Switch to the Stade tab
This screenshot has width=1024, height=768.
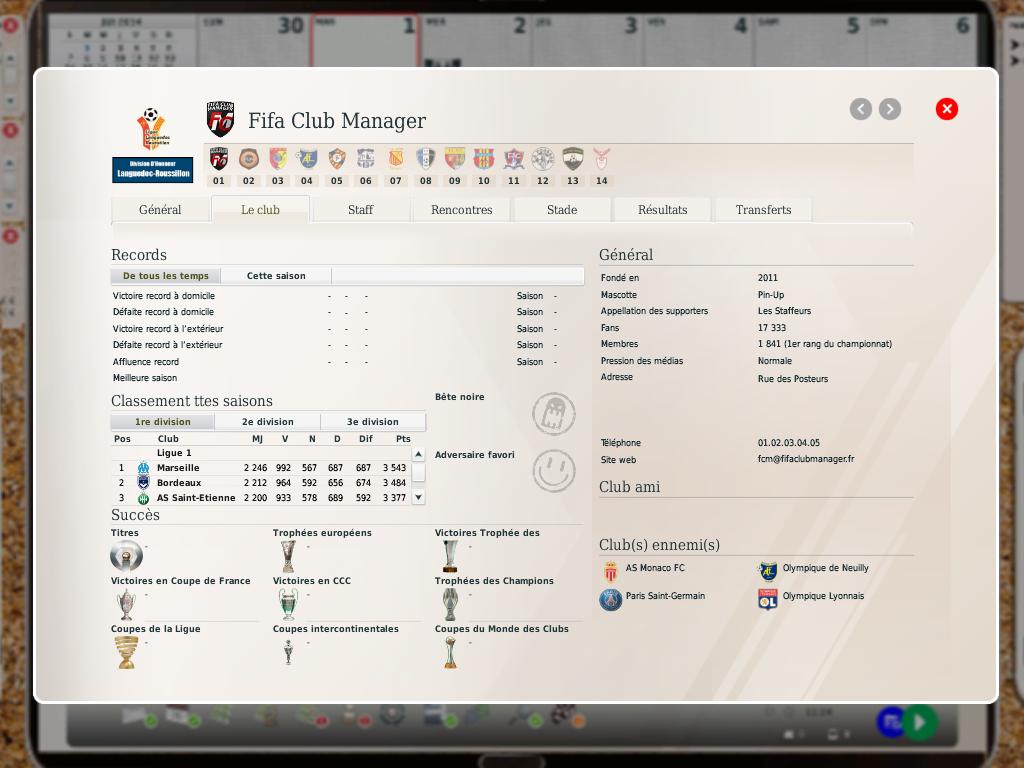562,210
